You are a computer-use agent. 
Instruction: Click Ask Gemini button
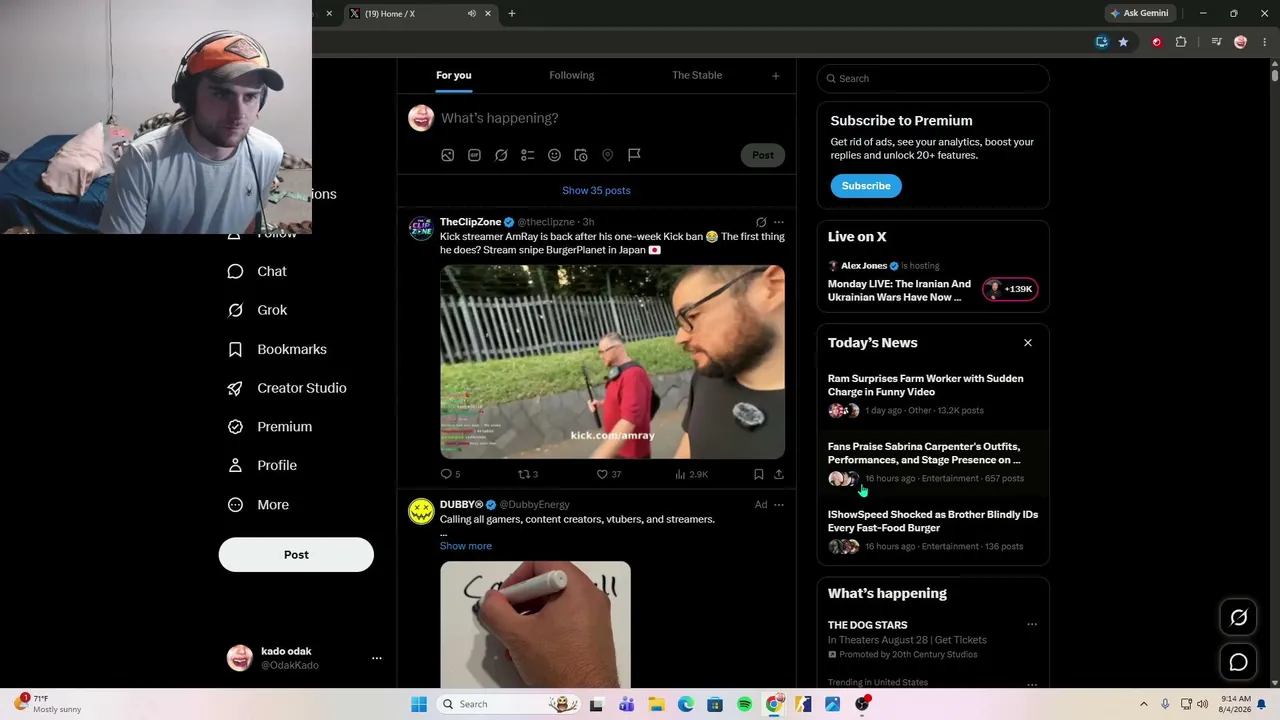click(1139, 13)
